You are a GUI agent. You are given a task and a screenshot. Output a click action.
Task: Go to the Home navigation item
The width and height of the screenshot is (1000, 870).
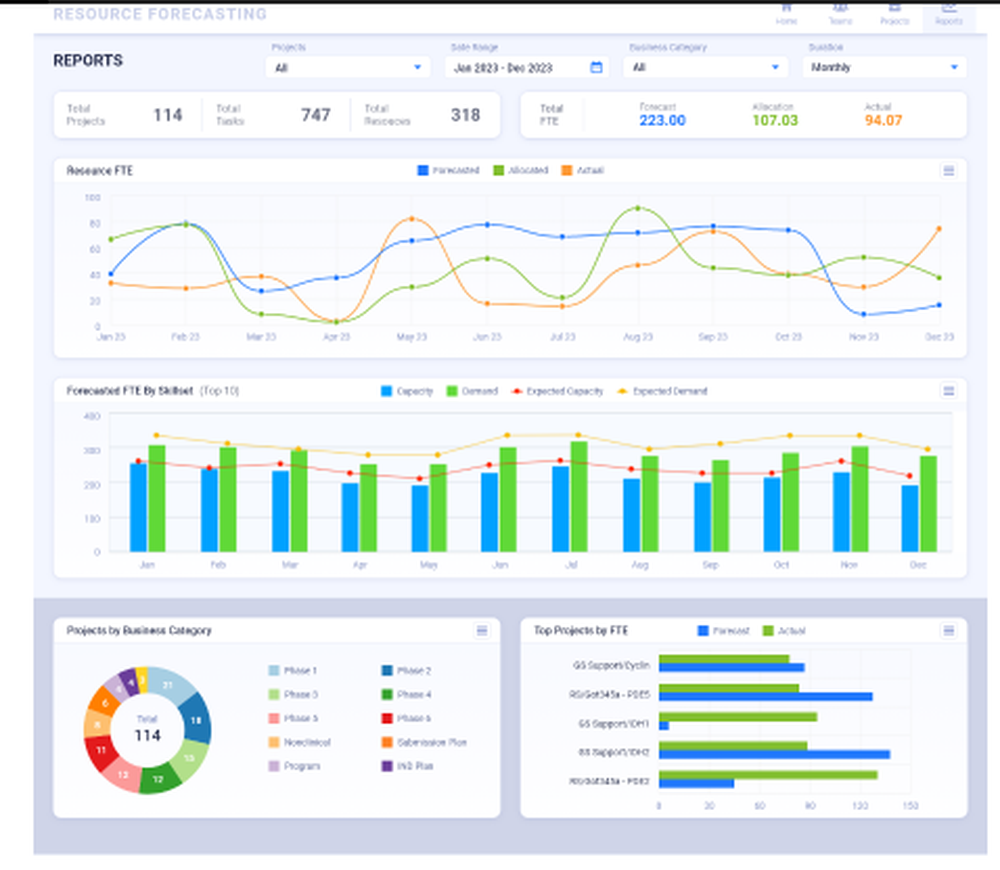pos(786,14)
